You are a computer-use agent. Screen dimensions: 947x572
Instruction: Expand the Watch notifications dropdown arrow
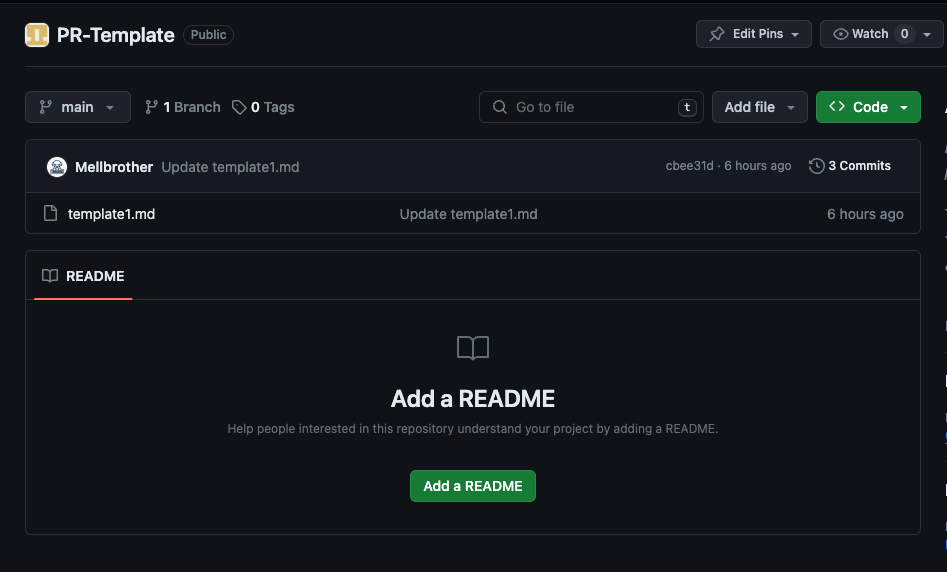[926, 34]
